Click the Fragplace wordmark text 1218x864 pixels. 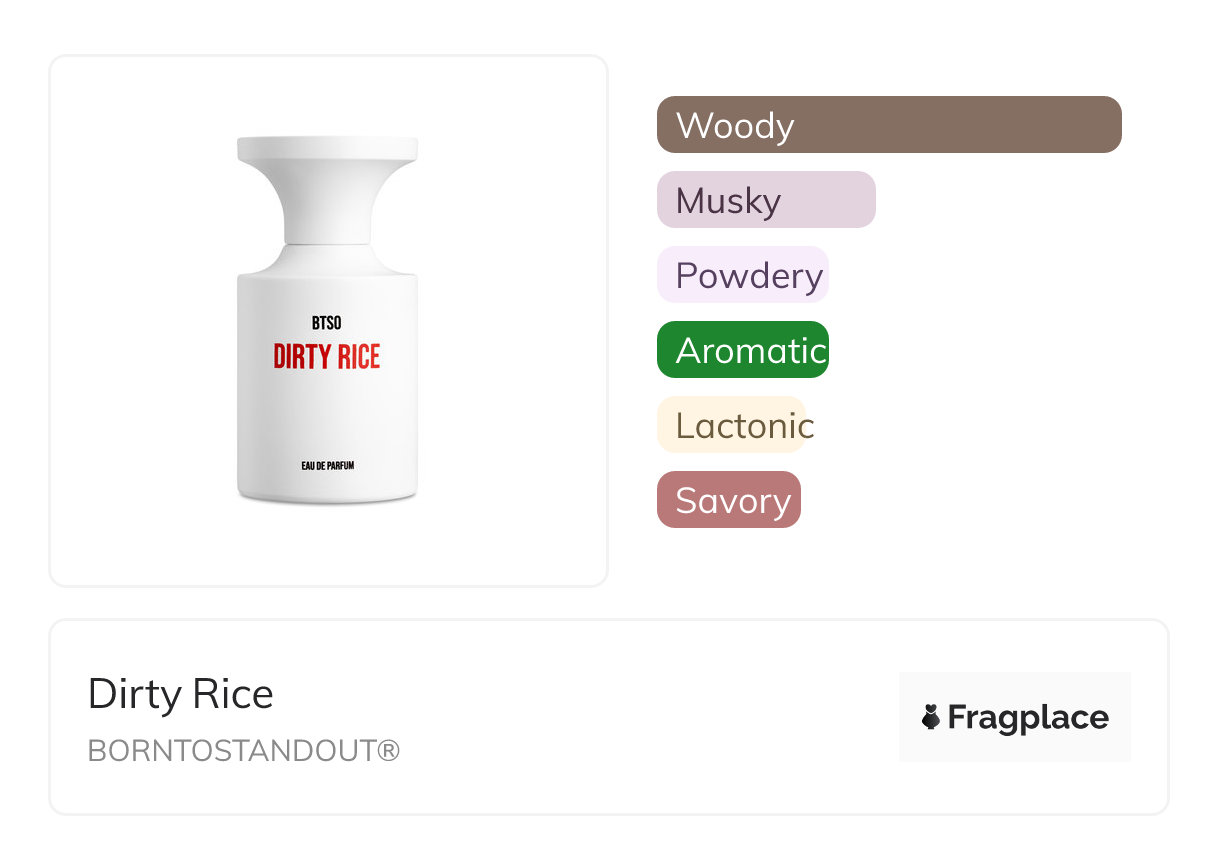(x=1028, y=717)
